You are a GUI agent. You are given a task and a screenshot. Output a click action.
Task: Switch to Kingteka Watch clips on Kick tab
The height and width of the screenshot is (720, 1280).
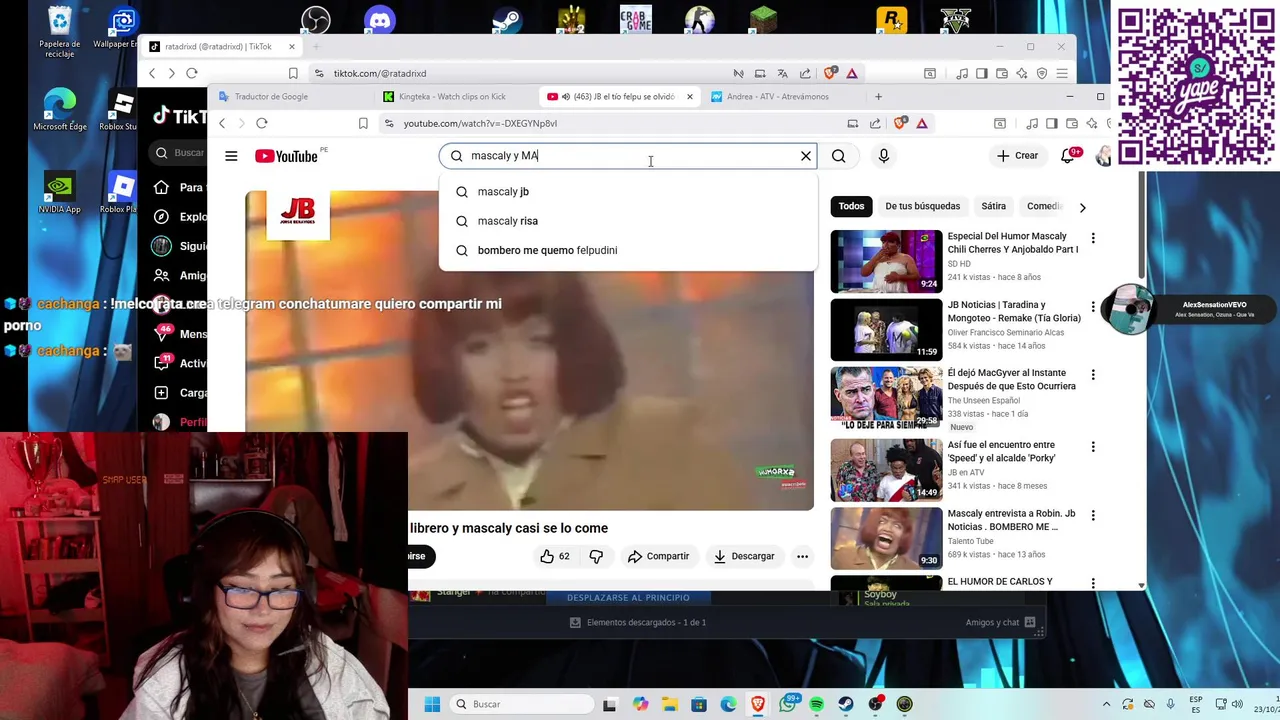coord(453,97)
